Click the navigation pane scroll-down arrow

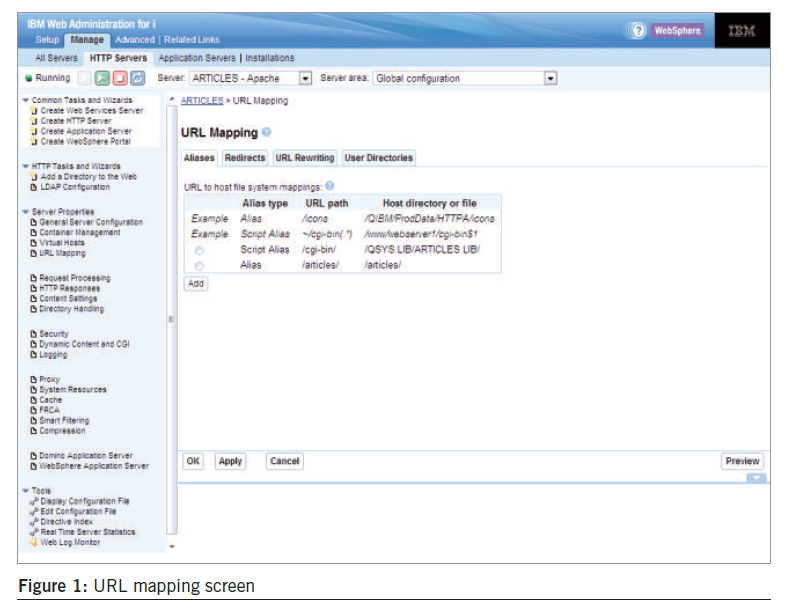pyautogui.click(x=172, y=546)
